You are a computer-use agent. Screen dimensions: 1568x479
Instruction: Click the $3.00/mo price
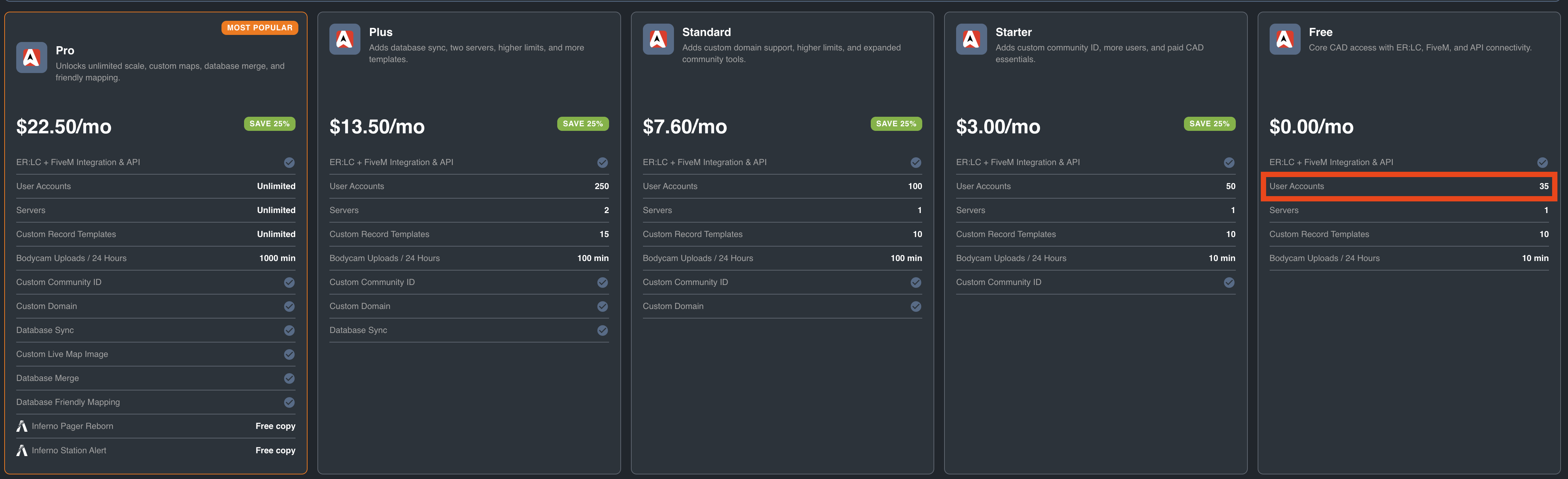(998, 127)
